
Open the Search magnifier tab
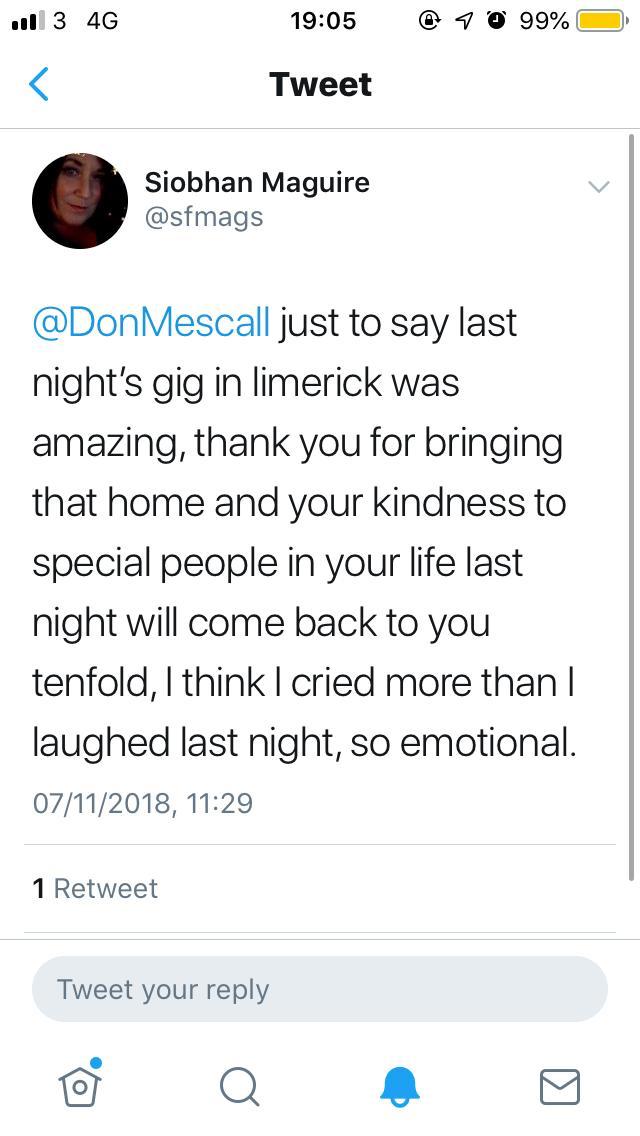point(239,1086)
